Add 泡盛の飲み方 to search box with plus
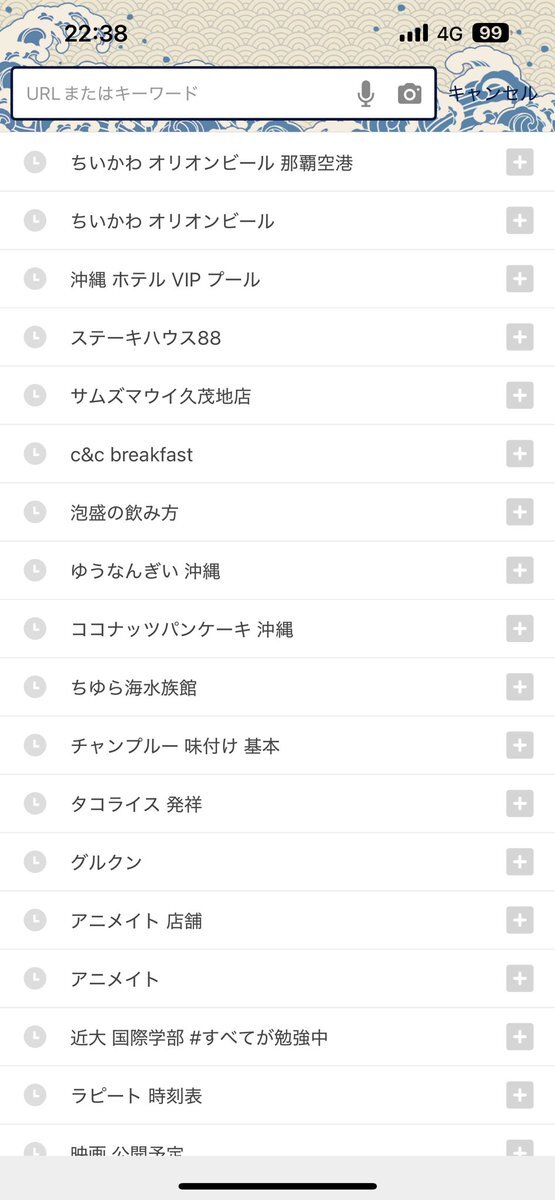Viewport: 555px width, 1200px height. click(519, 512)
